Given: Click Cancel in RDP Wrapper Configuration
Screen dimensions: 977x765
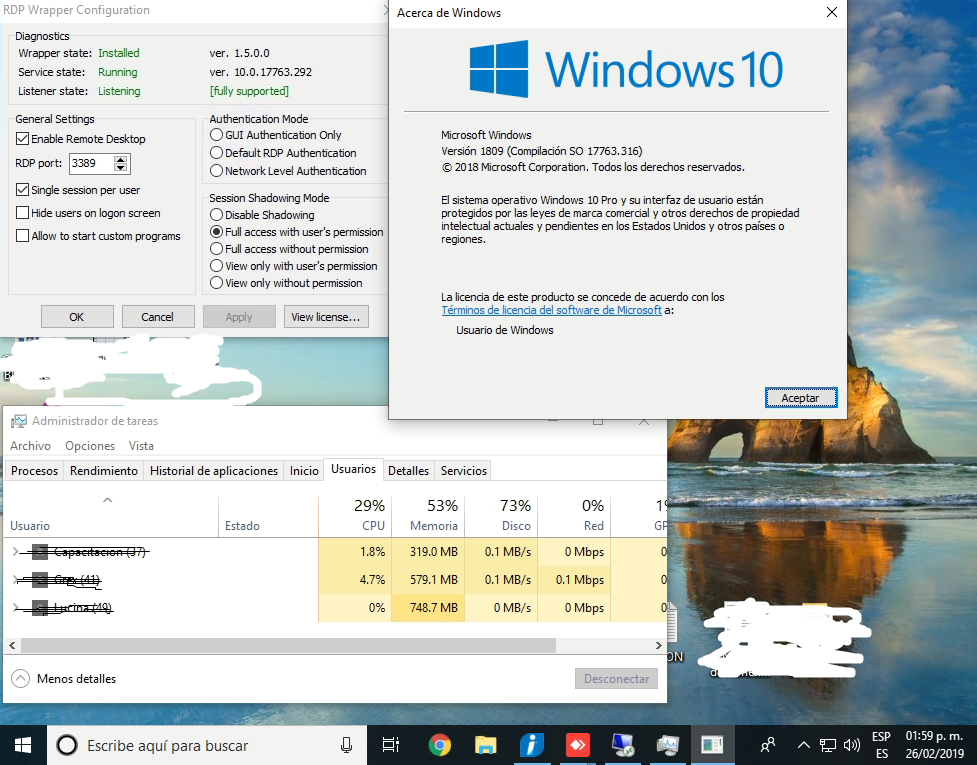Looking at the screenshot, I should click(157, 317).
